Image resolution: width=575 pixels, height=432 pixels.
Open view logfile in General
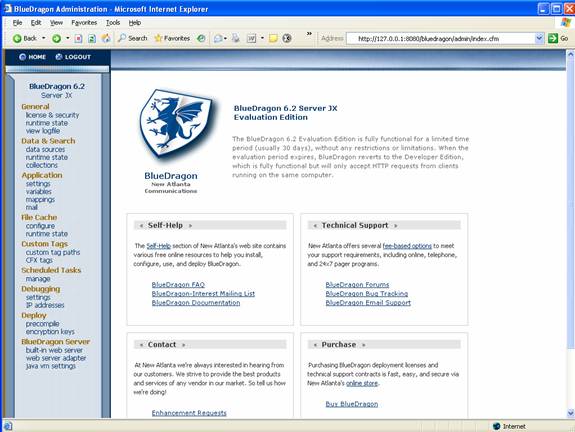point(43,131)
